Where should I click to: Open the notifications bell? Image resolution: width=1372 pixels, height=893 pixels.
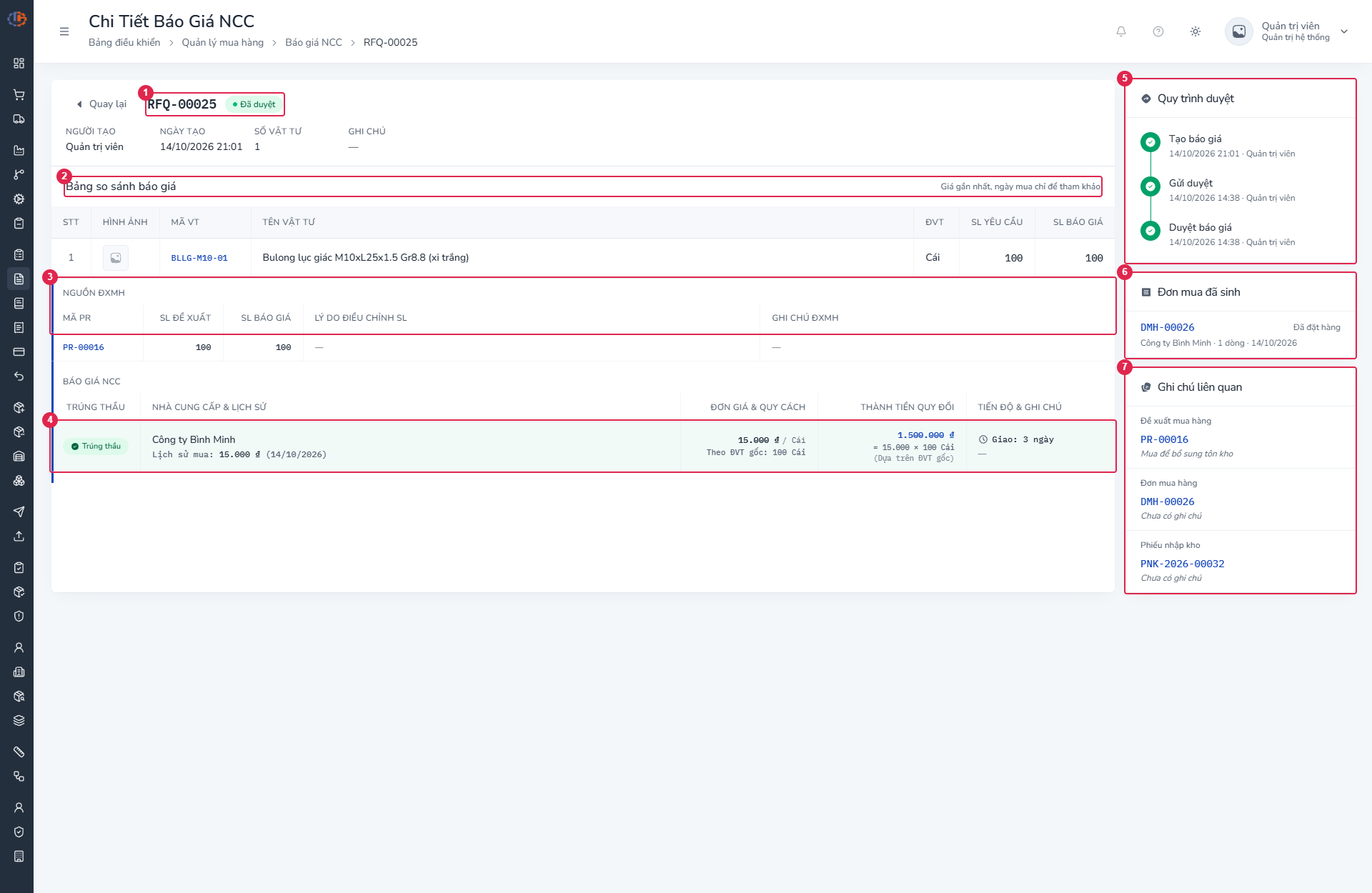point(1121,31)
